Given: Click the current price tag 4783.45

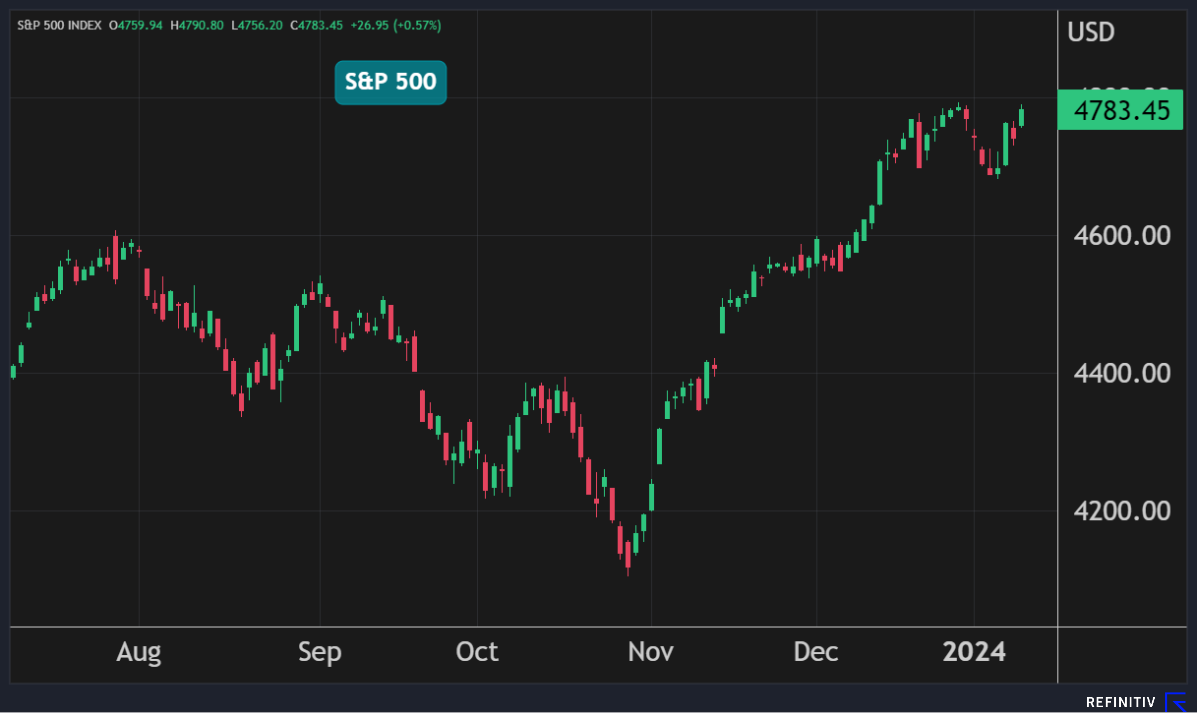Looking at the screenshot, I should [x=1120, y=110].
